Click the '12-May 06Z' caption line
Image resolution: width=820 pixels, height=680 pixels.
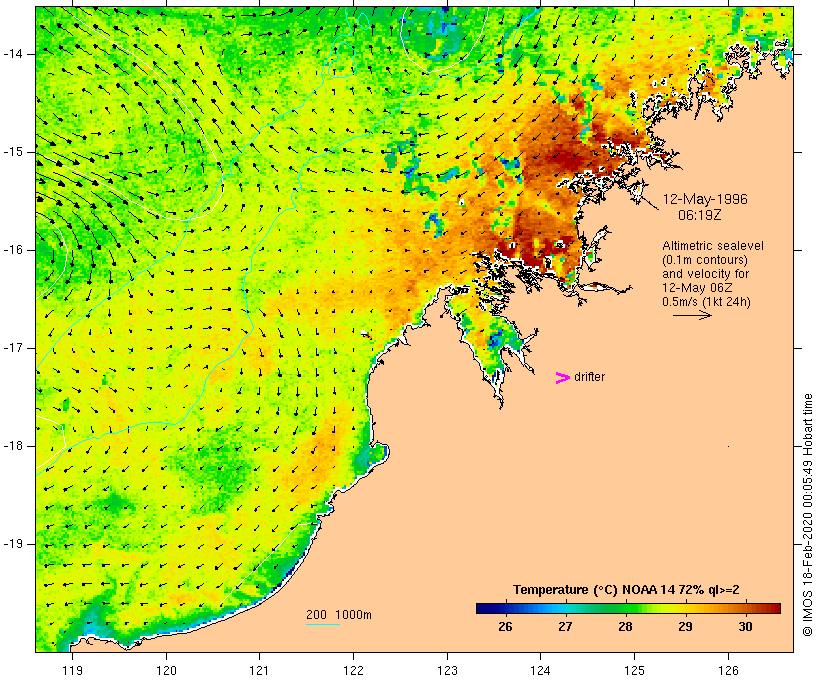(697, 288)
